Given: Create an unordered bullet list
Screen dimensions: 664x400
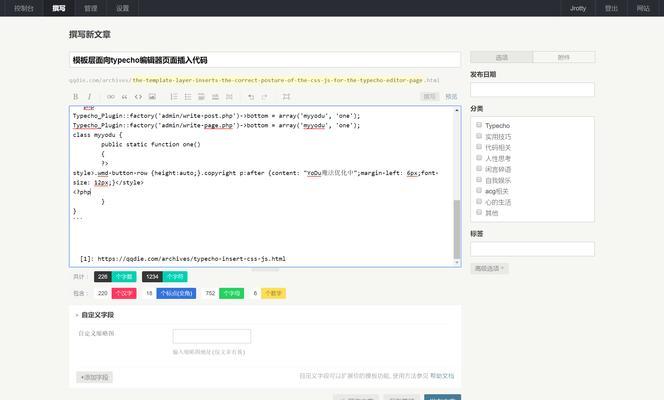Looking at the screenshot, I should point(188,97).
